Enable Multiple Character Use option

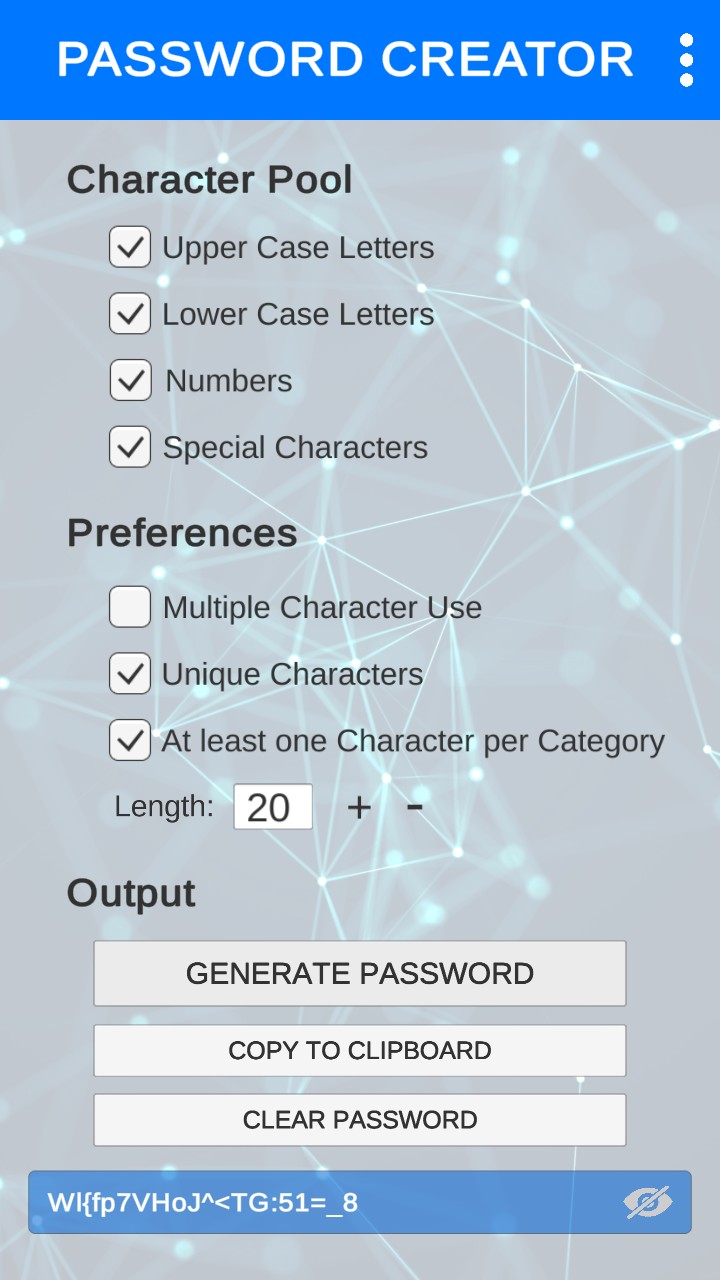(130, 607)
